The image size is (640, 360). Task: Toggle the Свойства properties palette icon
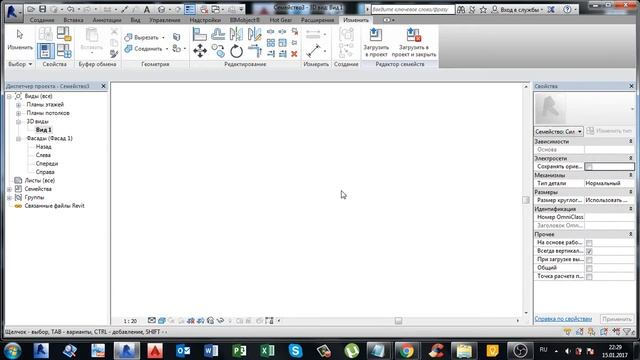[x=45, y=51]
